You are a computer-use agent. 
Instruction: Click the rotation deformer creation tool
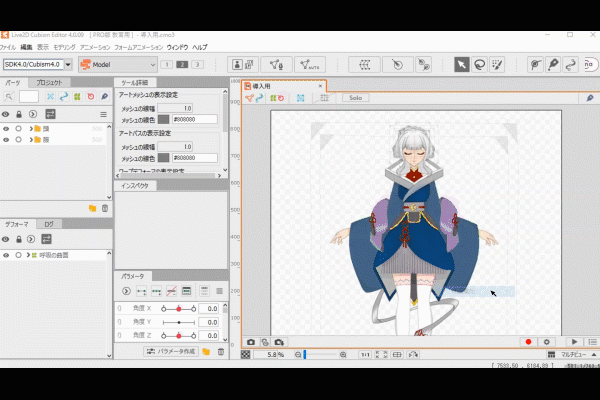(x=397, y=65)
